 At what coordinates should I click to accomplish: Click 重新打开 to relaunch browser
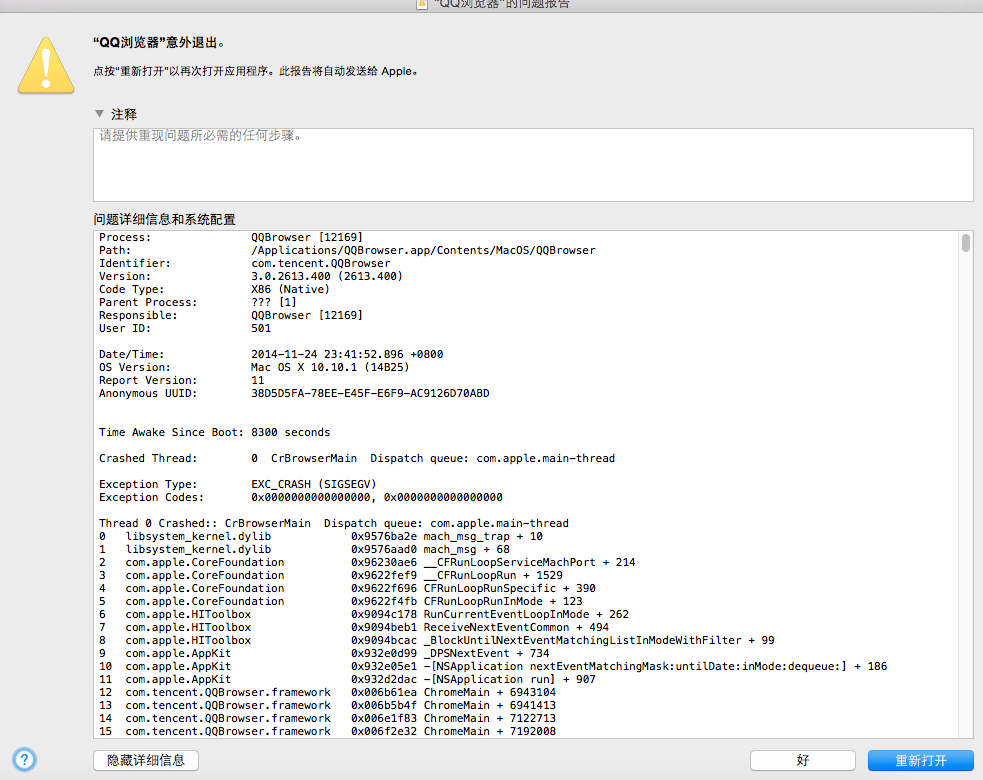click(x=920, y=761)
